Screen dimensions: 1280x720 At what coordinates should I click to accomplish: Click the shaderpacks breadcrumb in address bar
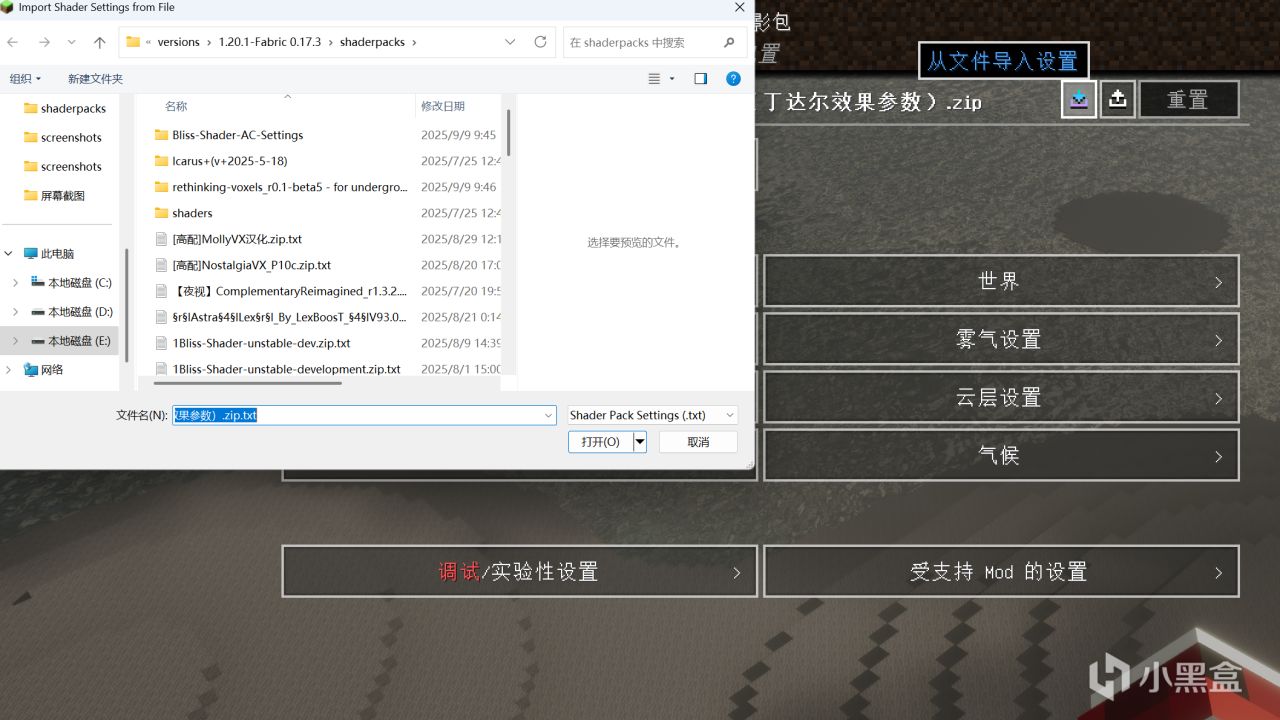pos(371,42)
